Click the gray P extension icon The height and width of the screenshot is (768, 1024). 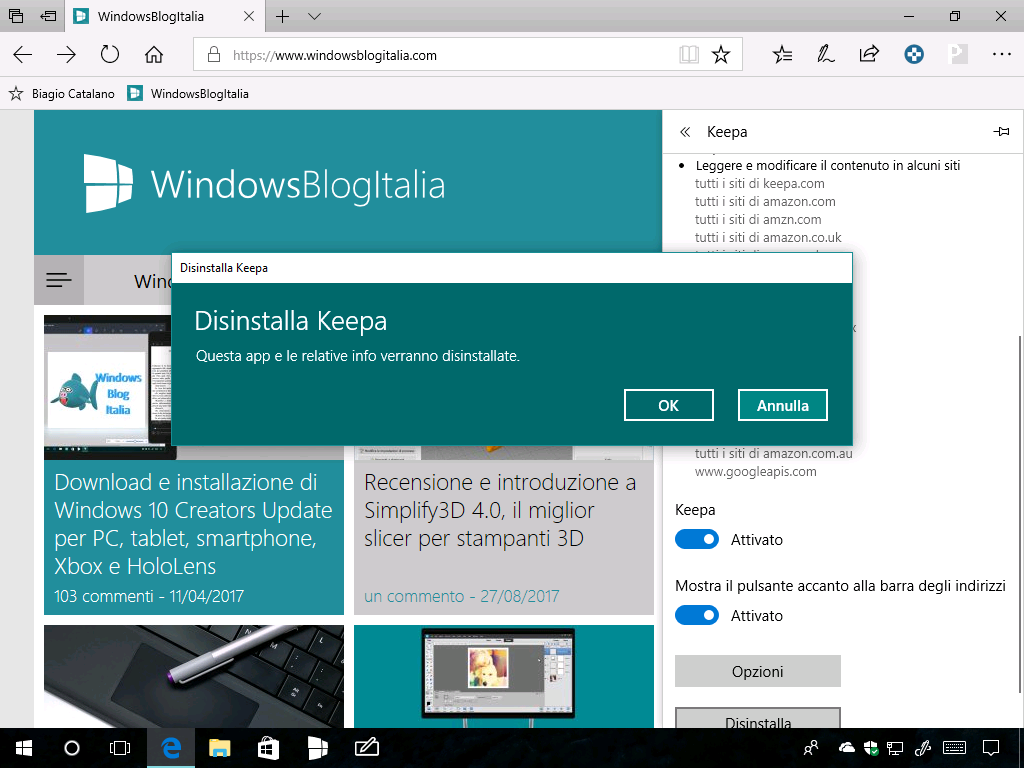pos(957,55)
